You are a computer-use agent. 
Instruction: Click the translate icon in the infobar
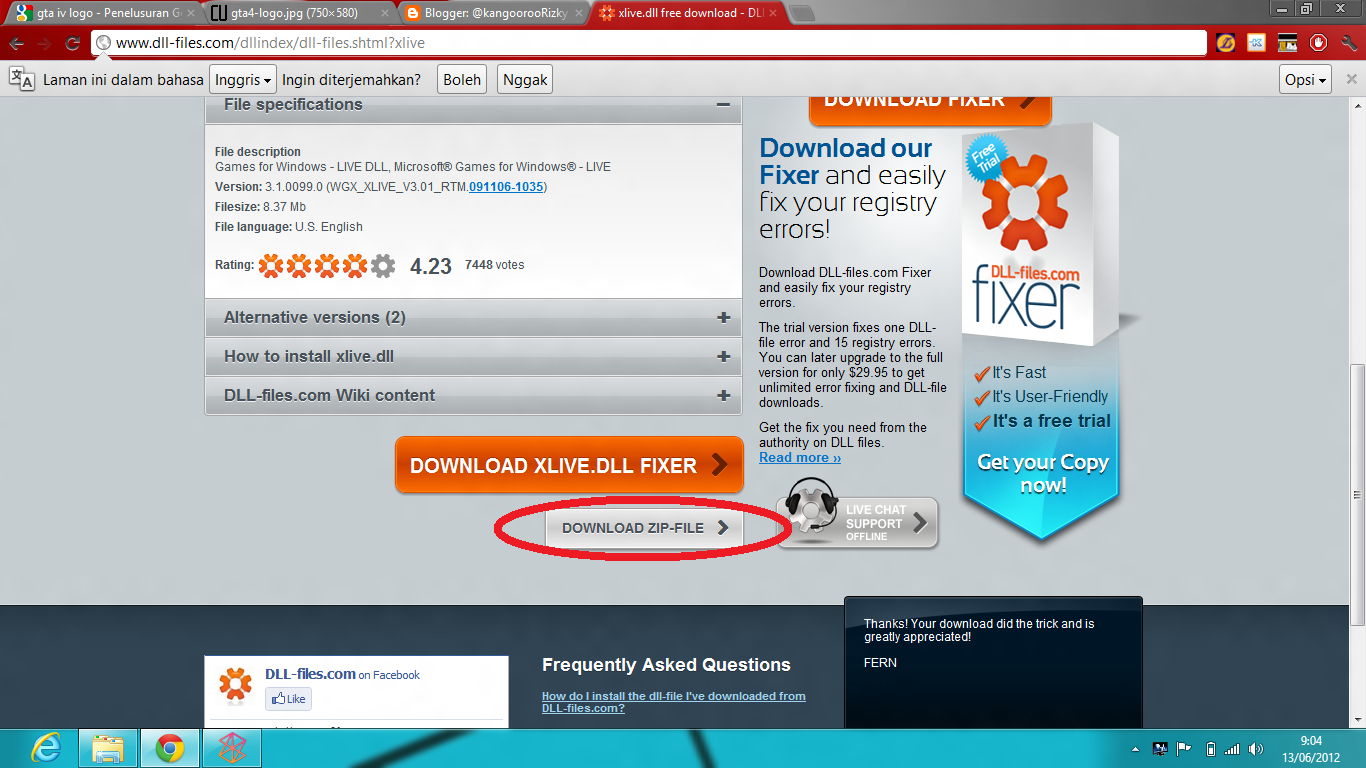pyautogui.click(x=22, y=79)
